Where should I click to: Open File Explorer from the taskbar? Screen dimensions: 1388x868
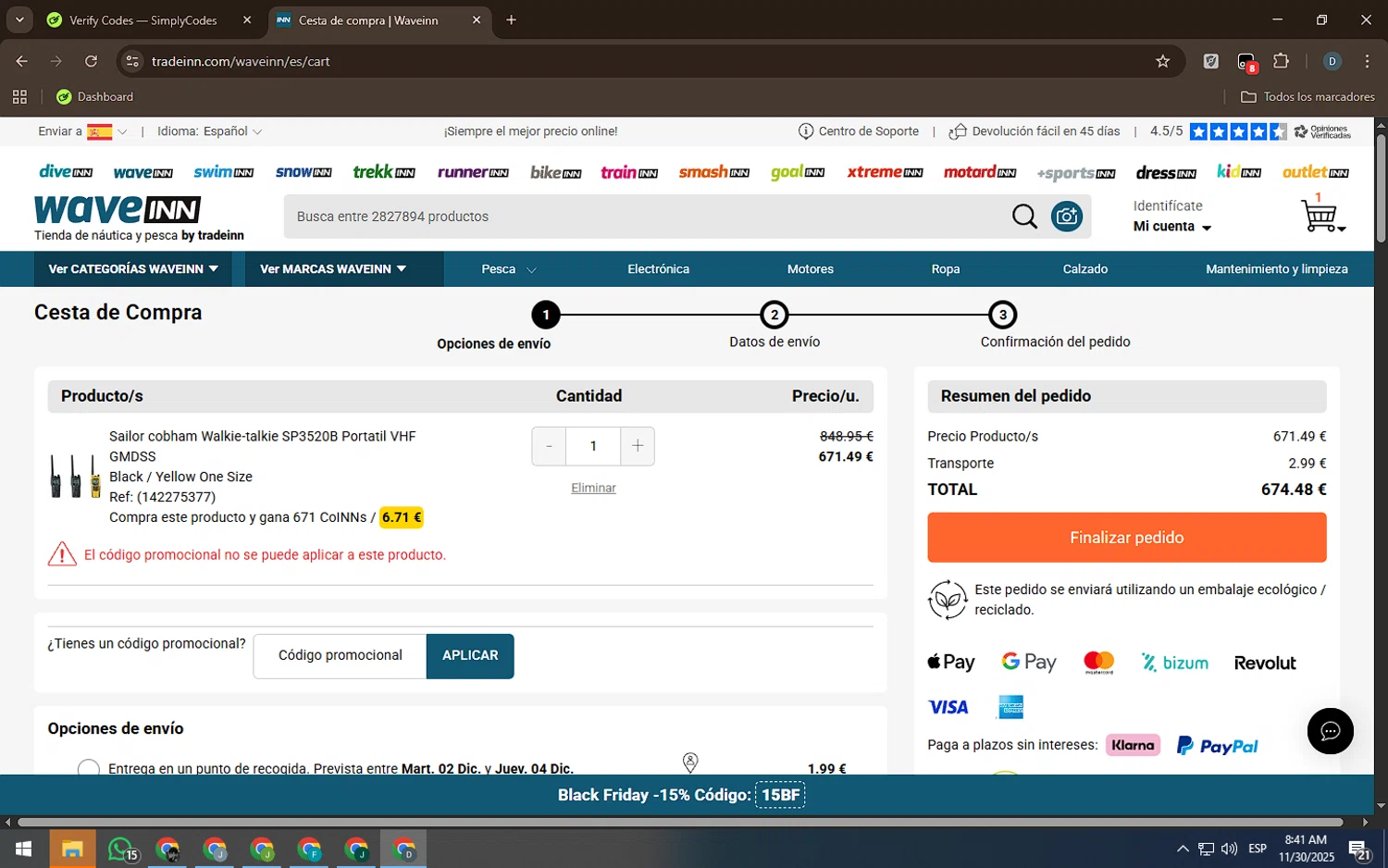72,849
